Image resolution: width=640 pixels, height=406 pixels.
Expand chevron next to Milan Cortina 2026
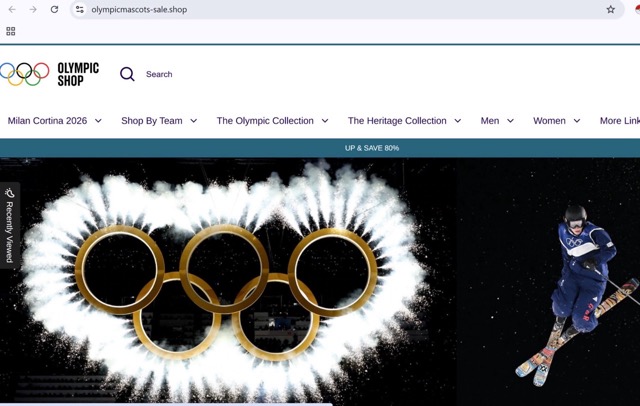point(98,121)
